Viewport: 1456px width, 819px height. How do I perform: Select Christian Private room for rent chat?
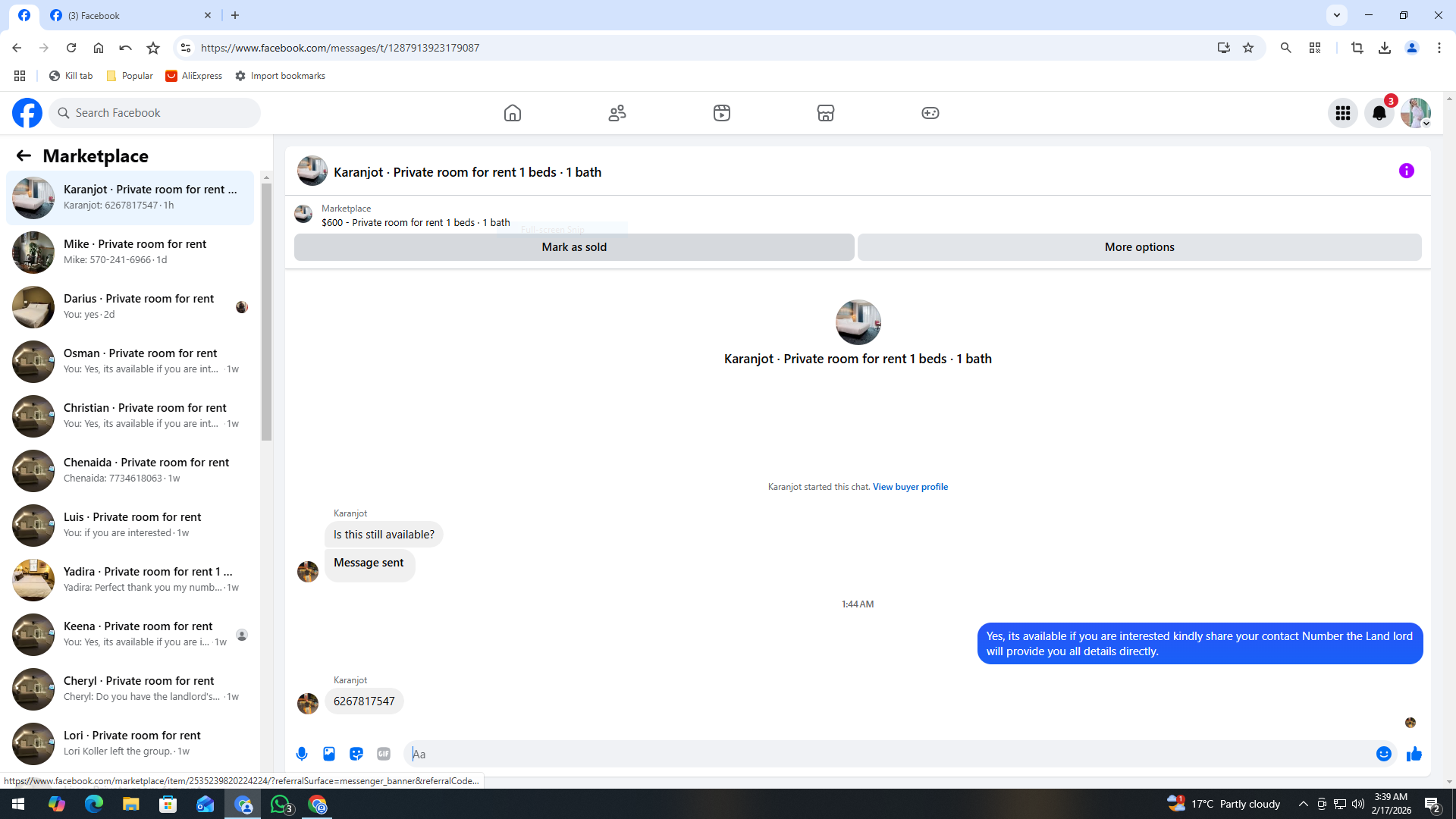[130, 416]
